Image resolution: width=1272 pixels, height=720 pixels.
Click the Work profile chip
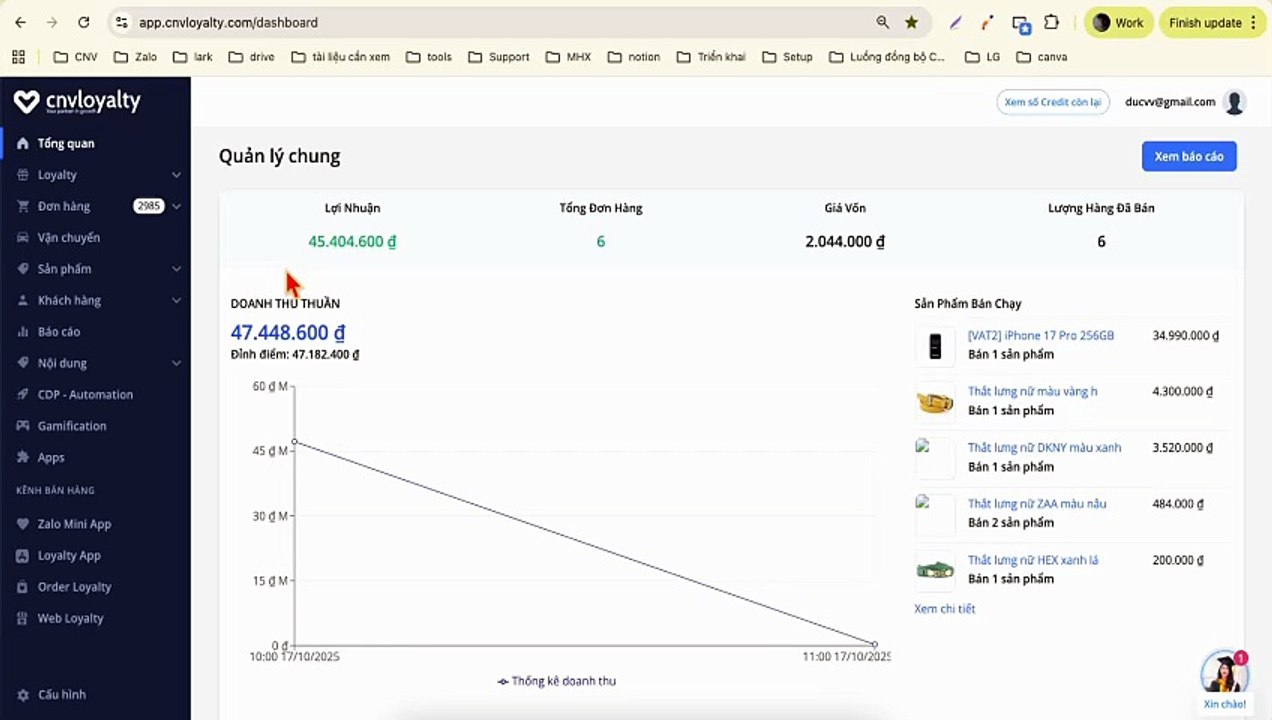click(x=1118, y=22)
